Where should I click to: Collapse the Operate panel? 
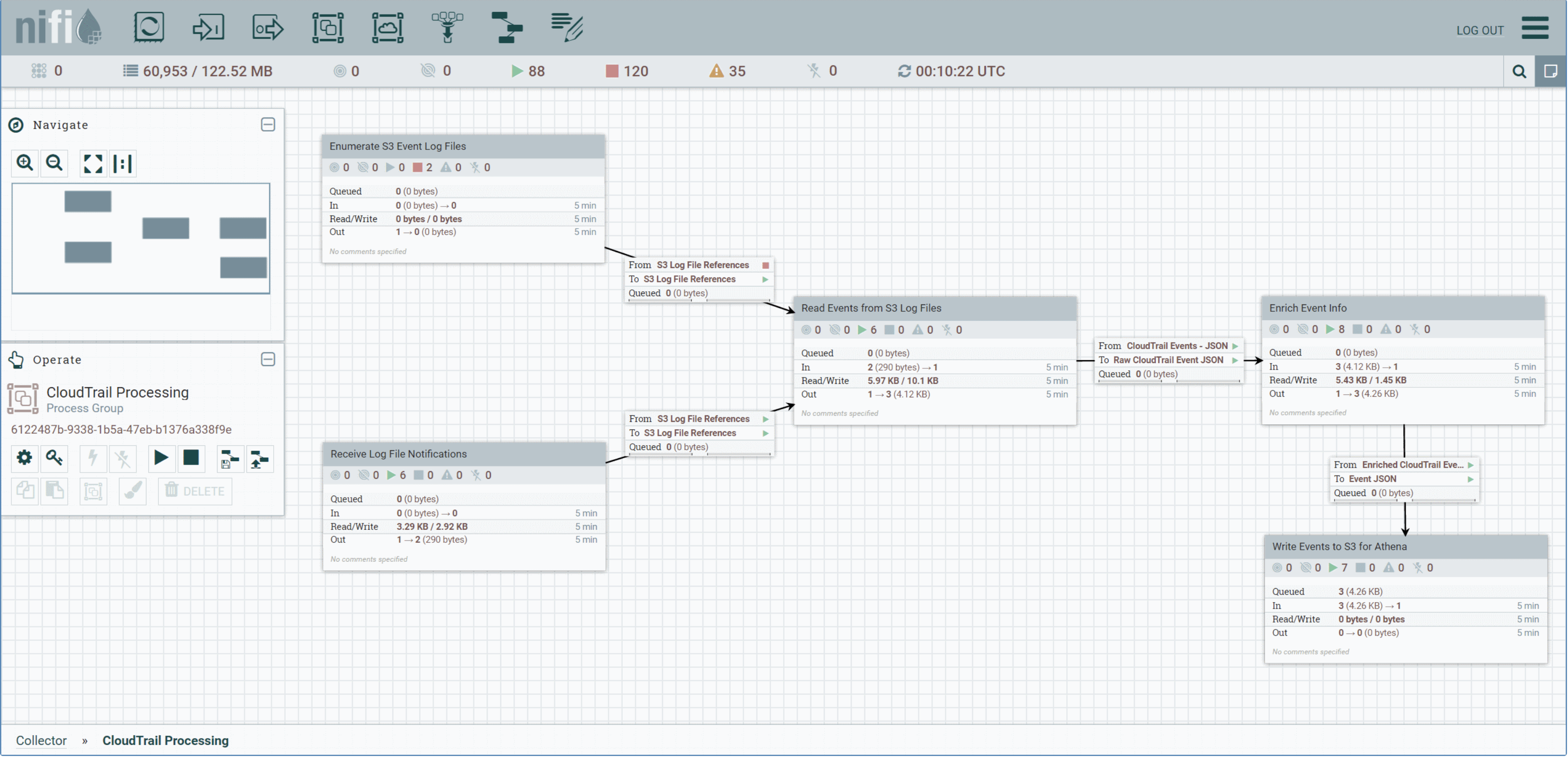(268, 360)
